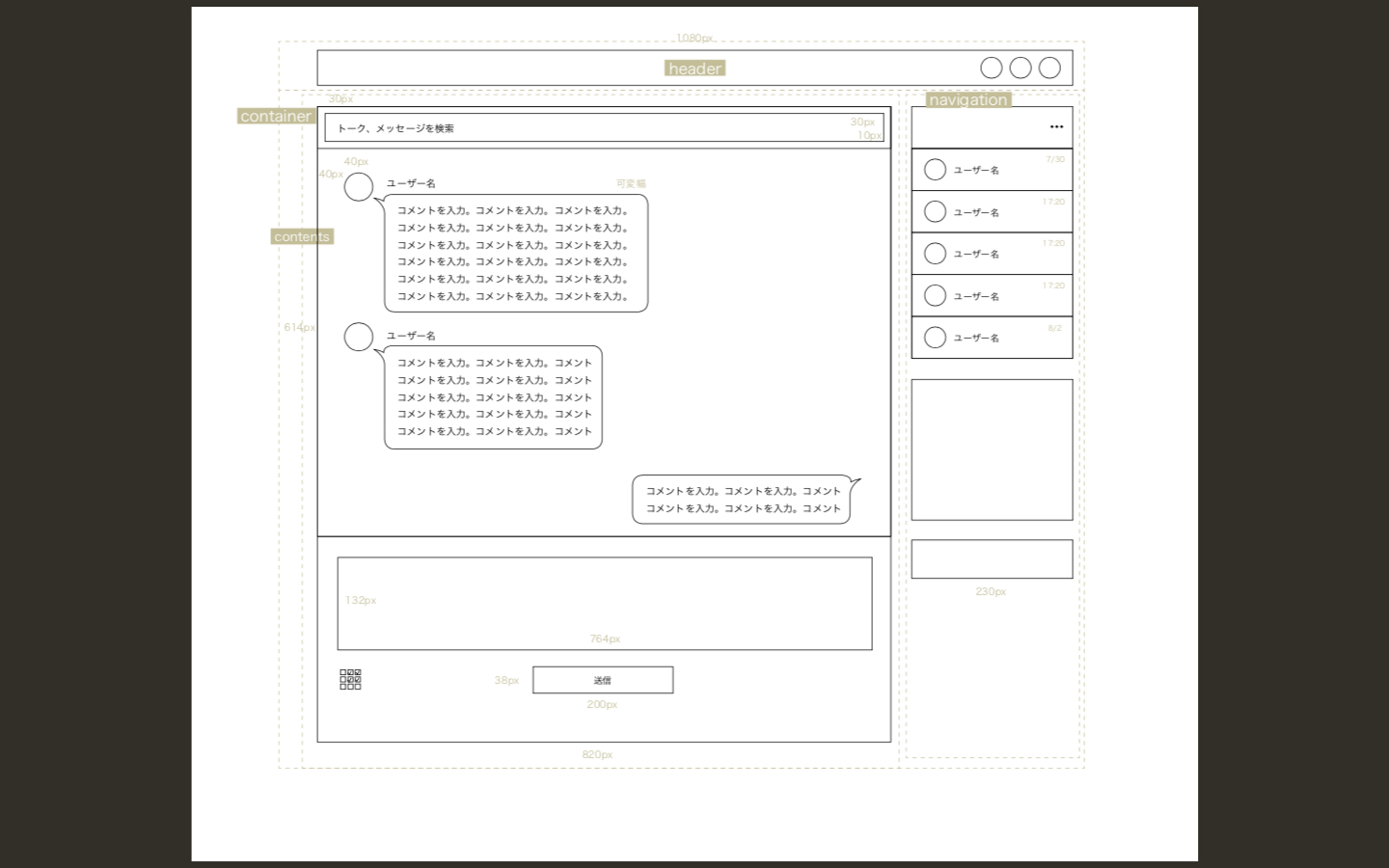The image size is (1389, 868).
Task: Click the leftmost circle icon in the header
Action: (x=991, y=68)
